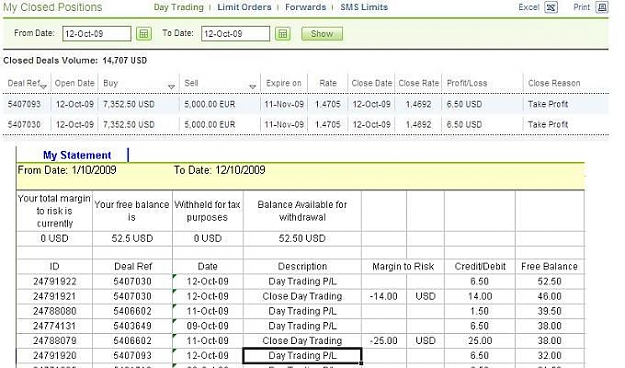Click free balance value 52.50 in the statement rows
This screenshot has width=625, height=368.
point(549,281)
